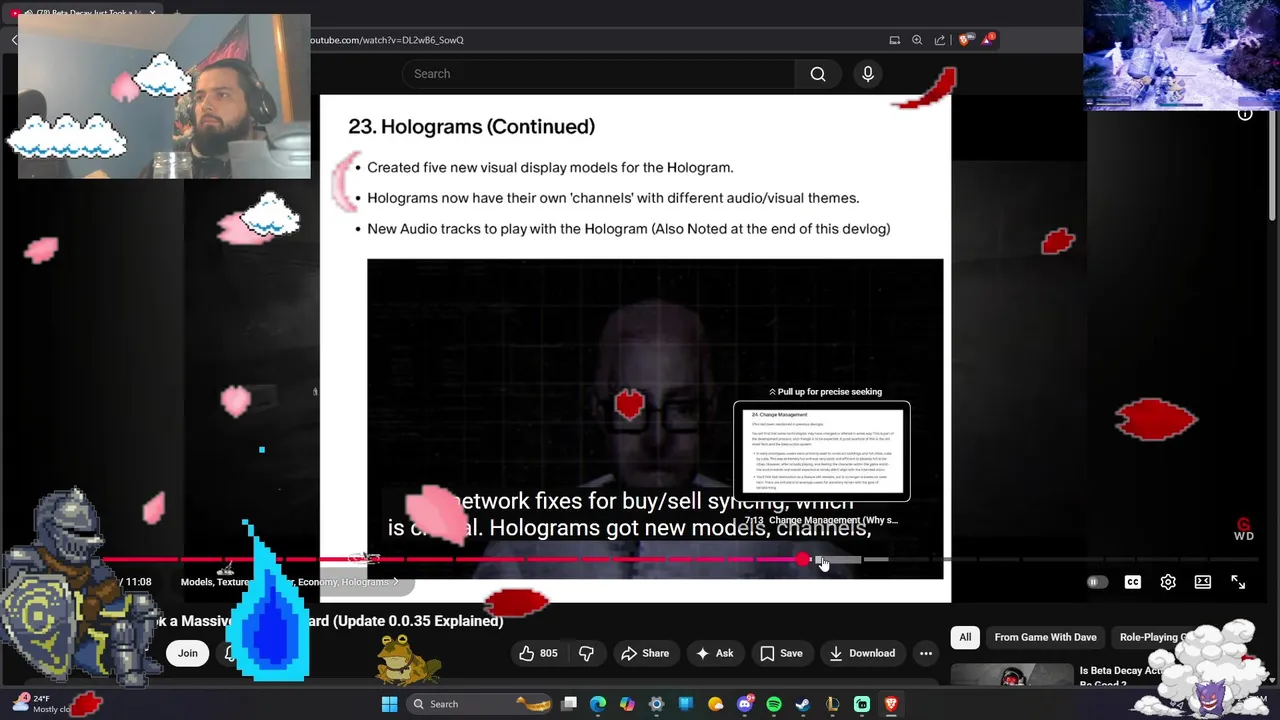Dislike the video with thumbs down
Viewport: 1280px width, 720px height.
[587, 653]
